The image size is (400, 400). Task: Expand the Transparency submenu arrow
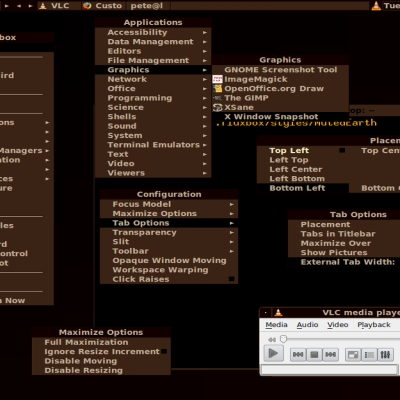[232, 232]
